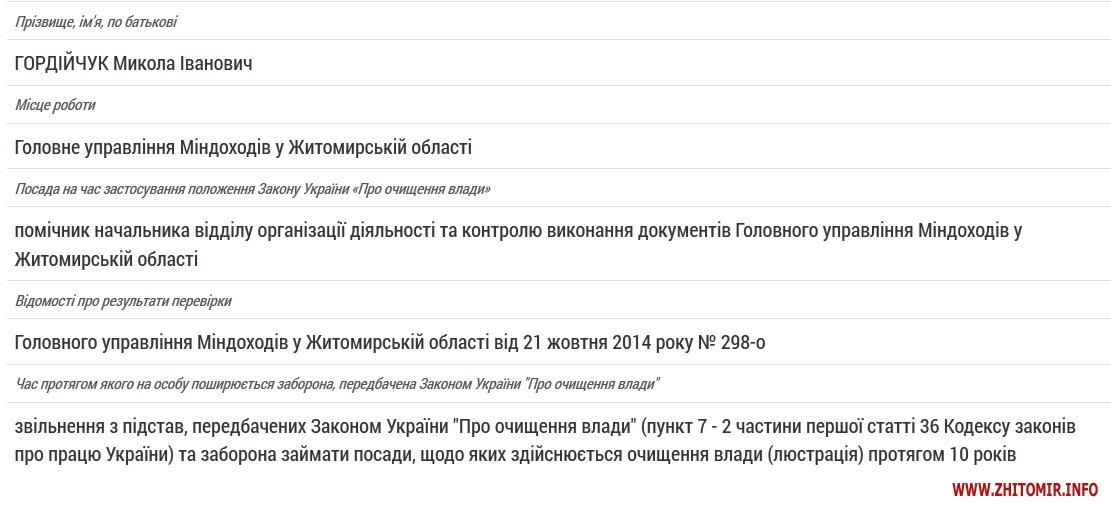Click the patronymic Іванович

[x=217, y=64]
